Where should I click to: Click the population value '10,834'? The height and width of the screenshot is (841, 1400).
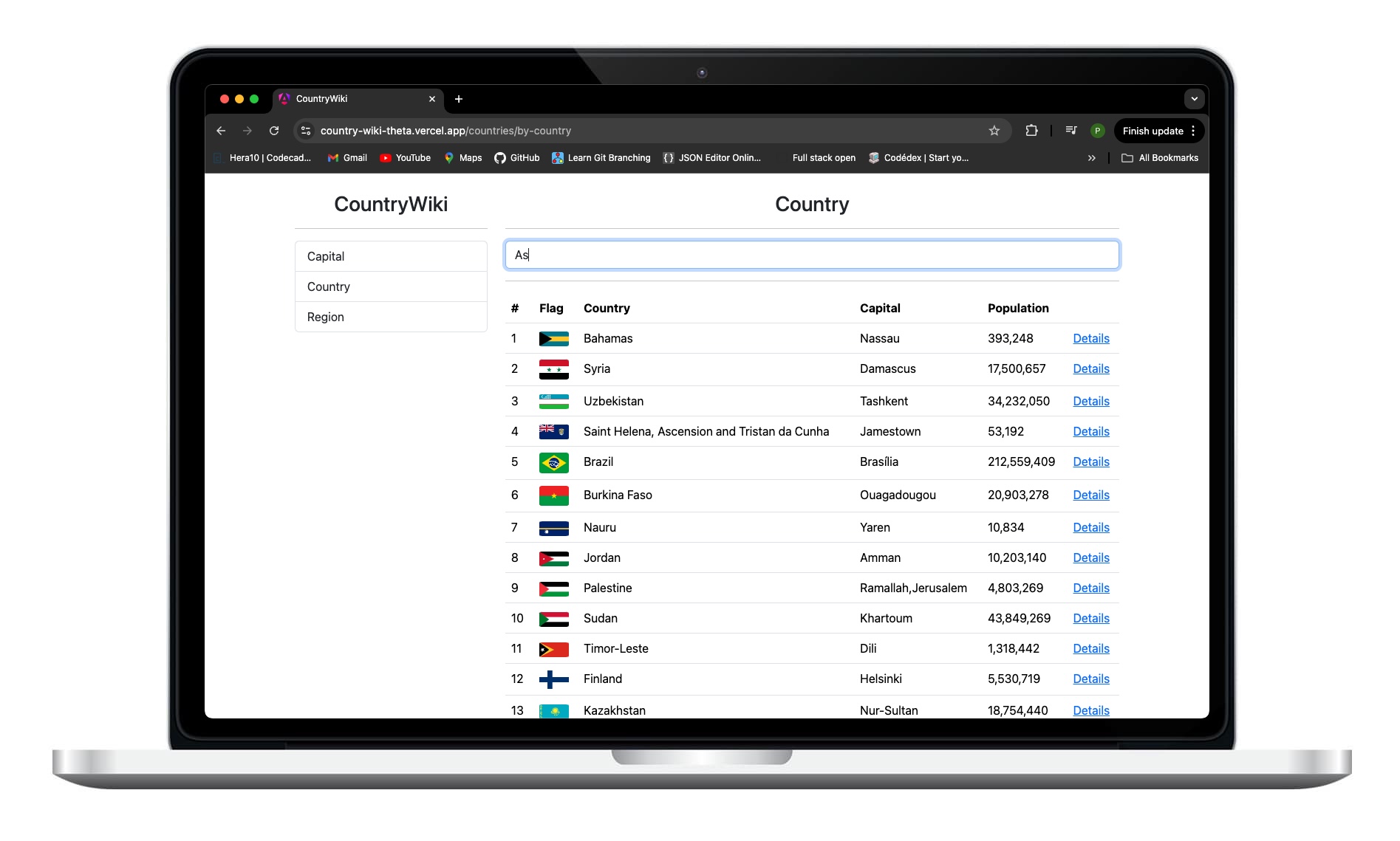pos(1006,527)
